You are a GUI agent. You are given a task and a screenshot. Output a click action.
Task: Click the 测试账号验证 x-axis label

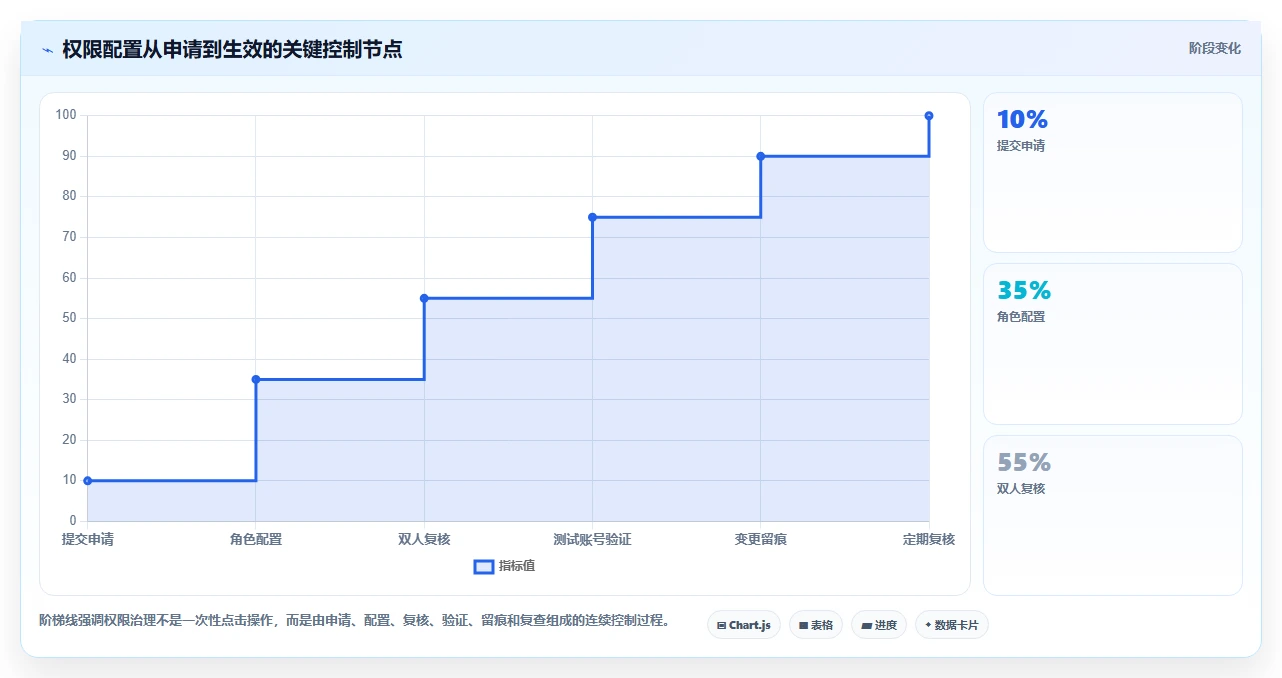tap(592, 539)
